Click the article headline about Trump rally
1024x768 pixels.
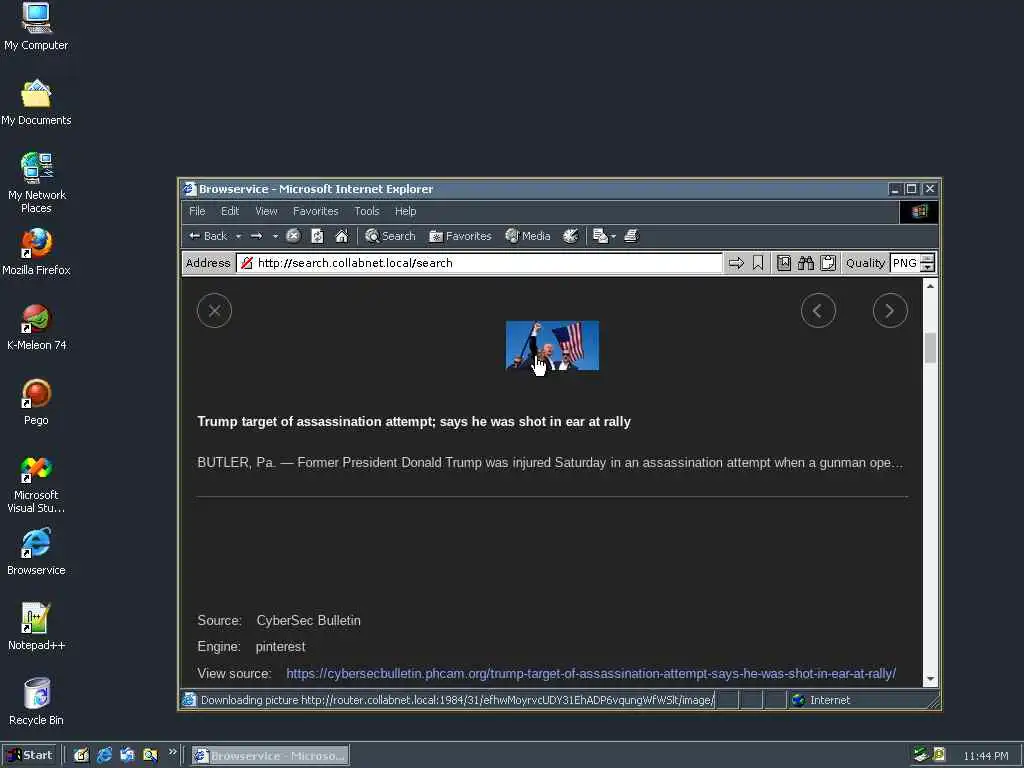414,422
